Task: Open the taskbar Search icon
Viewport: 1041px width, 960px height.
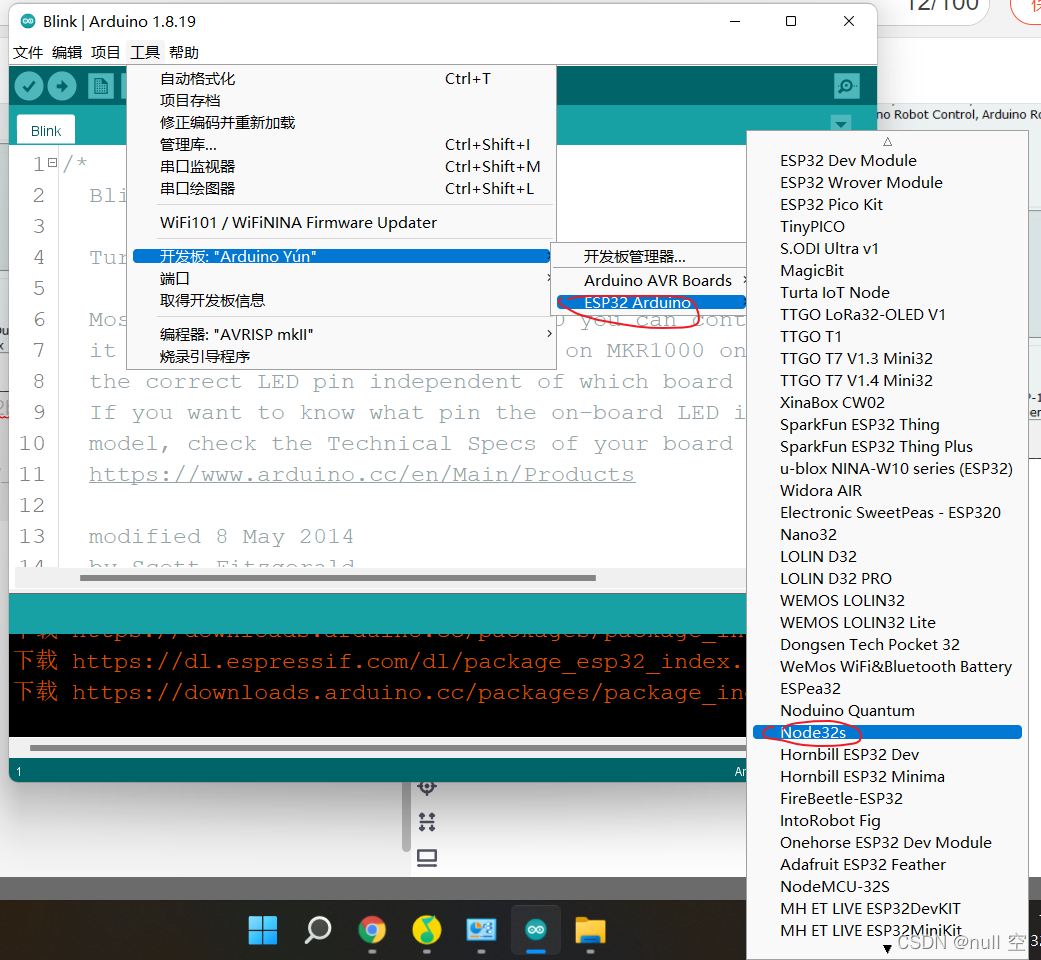Action: click(x=318, y=929)
